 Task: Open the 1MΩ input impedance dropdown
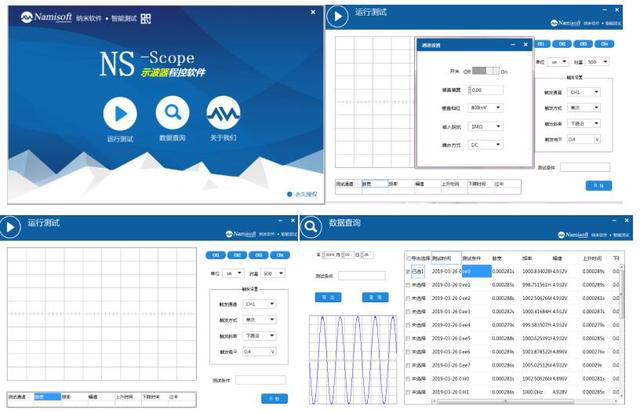[x=486, y=126]
